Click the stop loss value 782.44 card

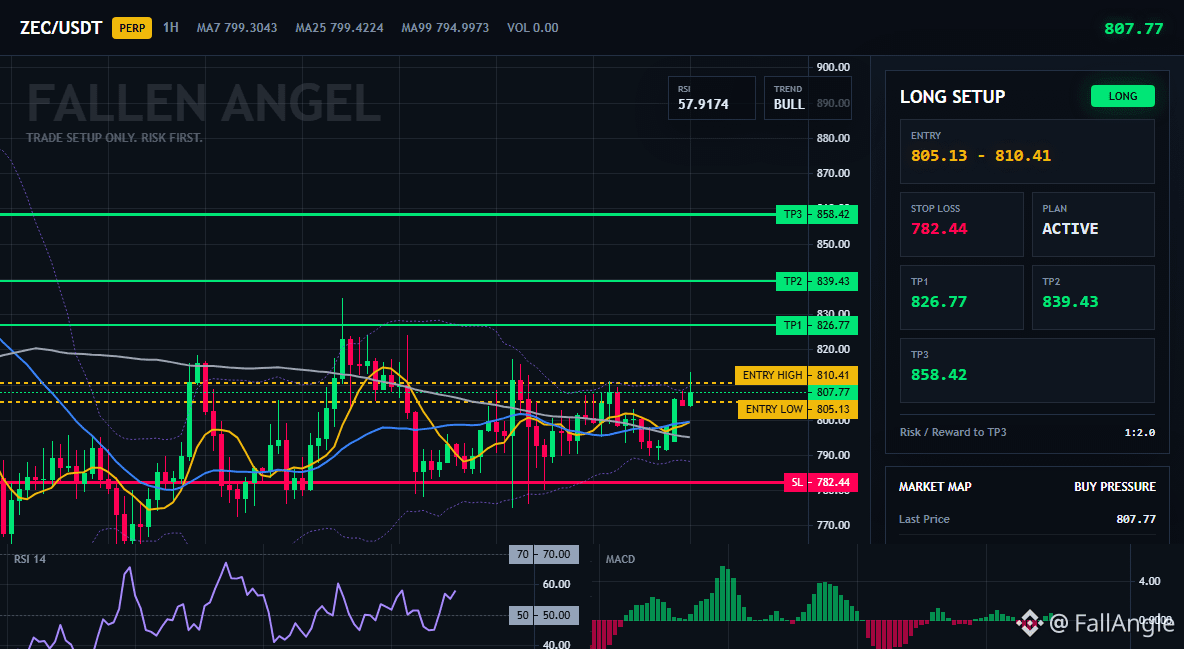coord(961,224)
